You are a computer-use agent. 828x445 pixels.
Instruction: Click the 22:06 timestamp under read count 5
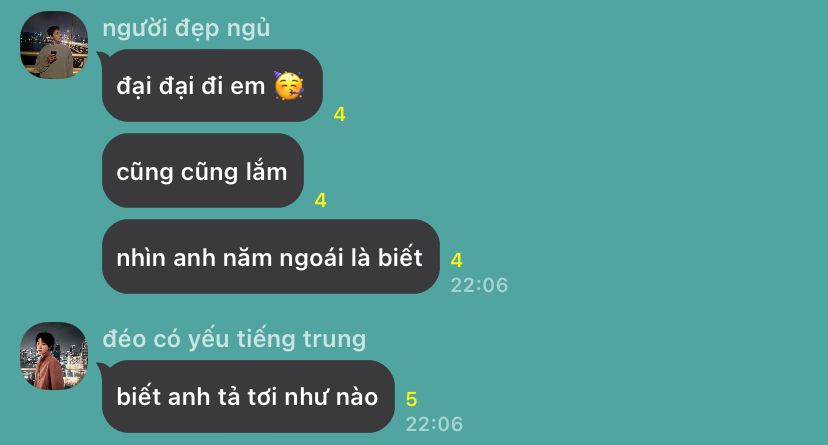coord(434,424)
